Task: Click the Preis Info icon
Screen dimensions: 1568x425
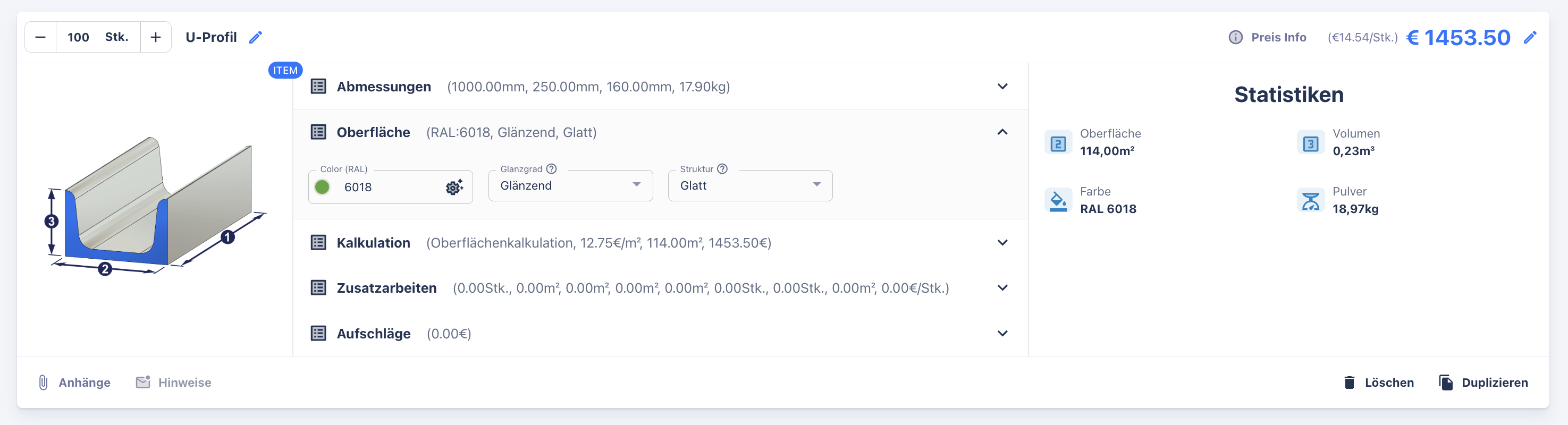Action: (x=1235, y=37)
